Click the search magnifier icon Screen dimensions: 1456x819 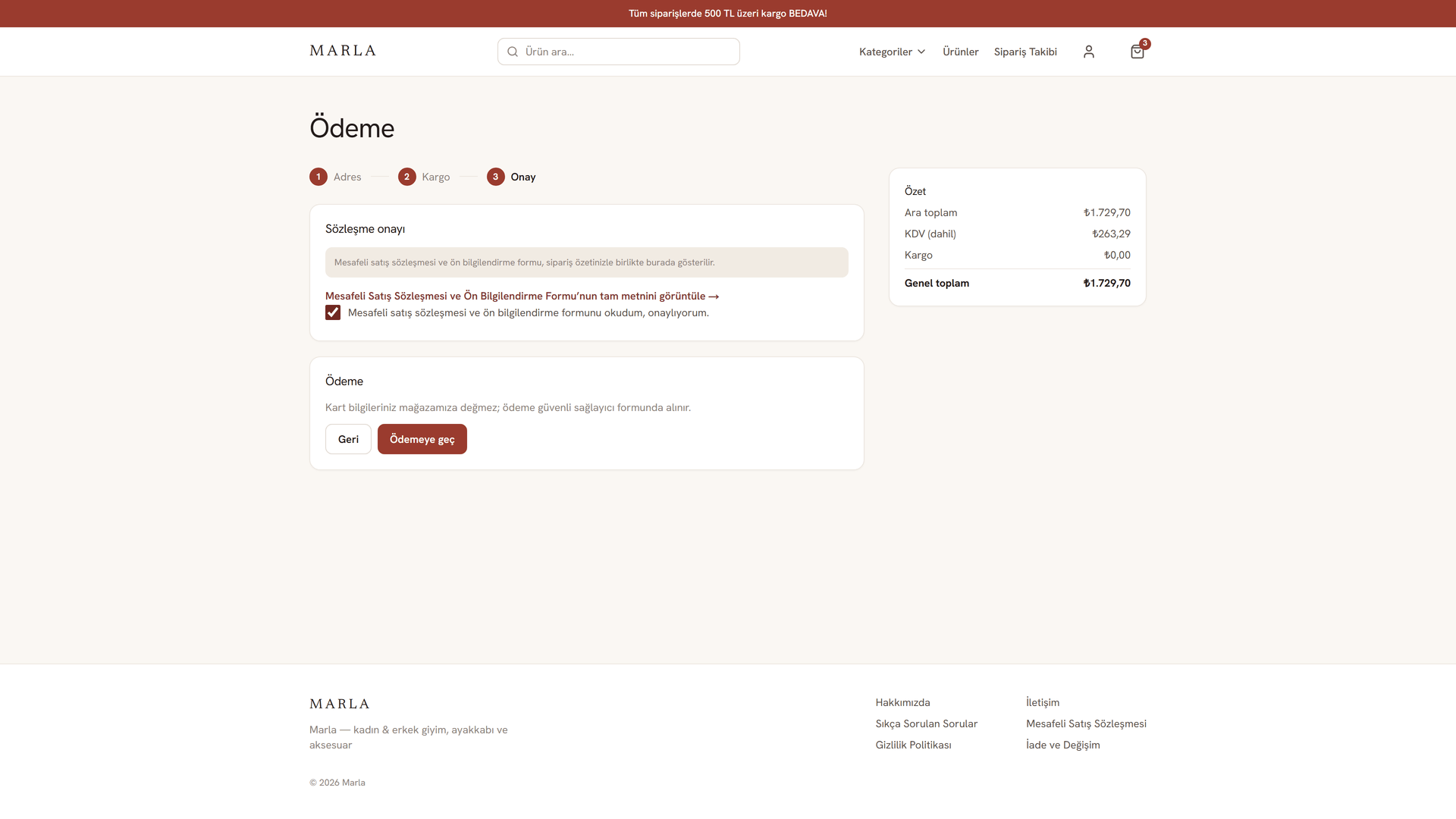[x=513, y=52]
